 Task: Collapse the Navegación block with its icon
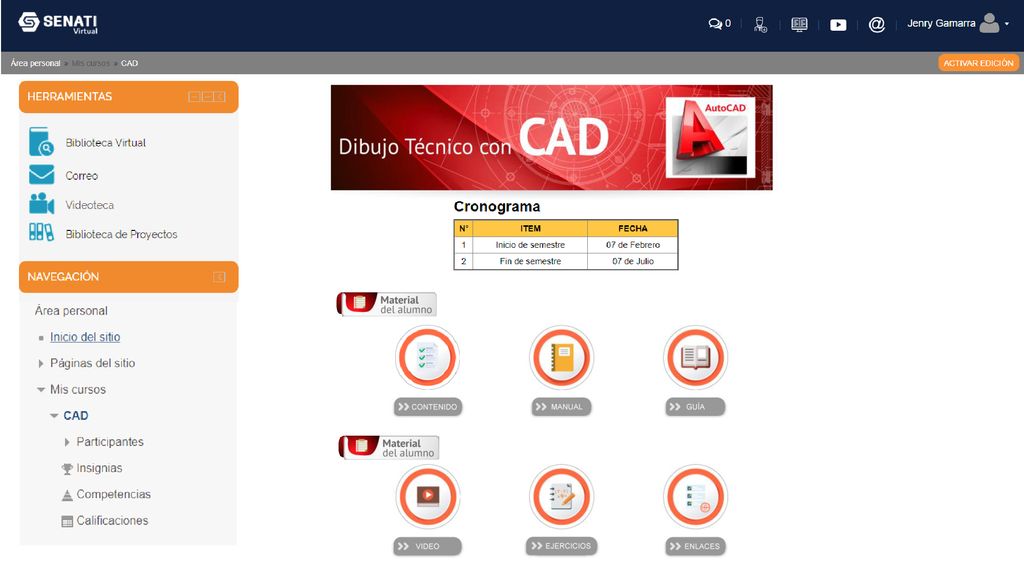click(x=219, y=277)
